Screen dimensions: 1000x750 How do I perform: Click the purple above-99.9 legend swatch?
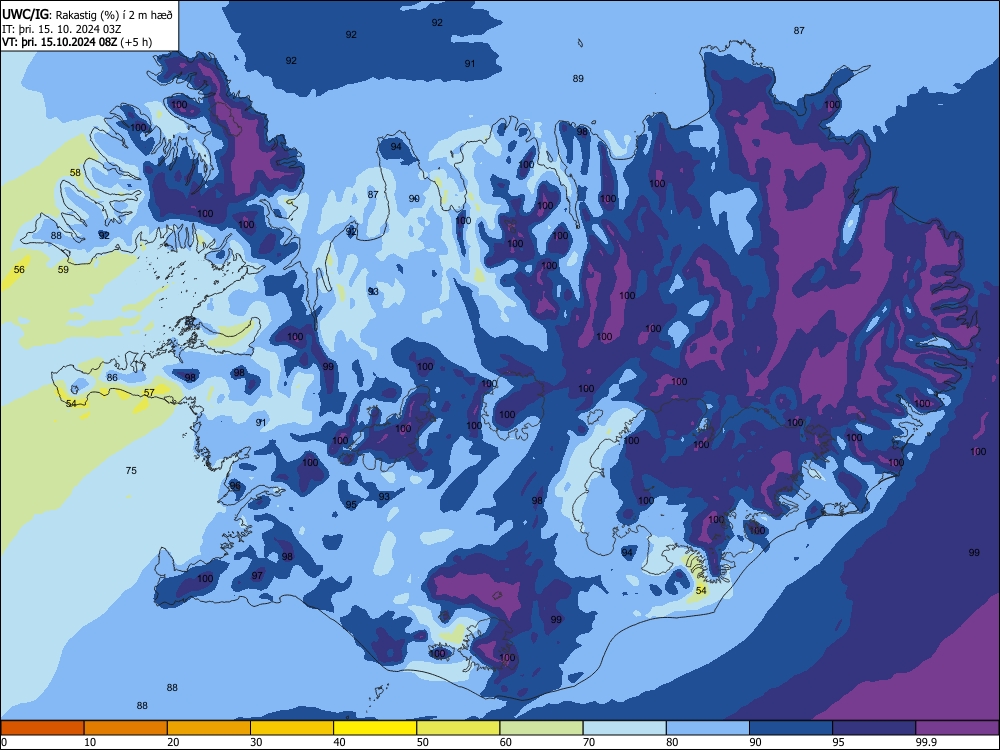(957, 728)
